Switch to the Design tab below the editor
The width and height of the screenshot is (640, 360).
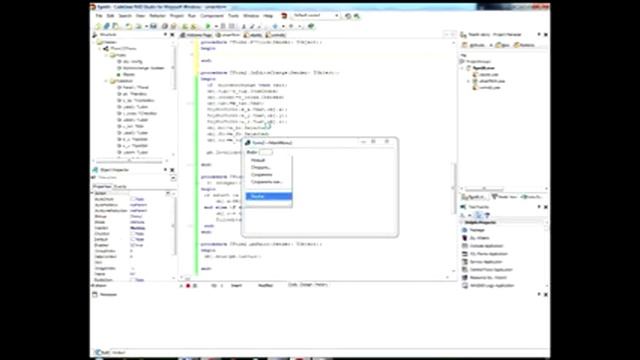pyautogui.click(x=306, y=285)
